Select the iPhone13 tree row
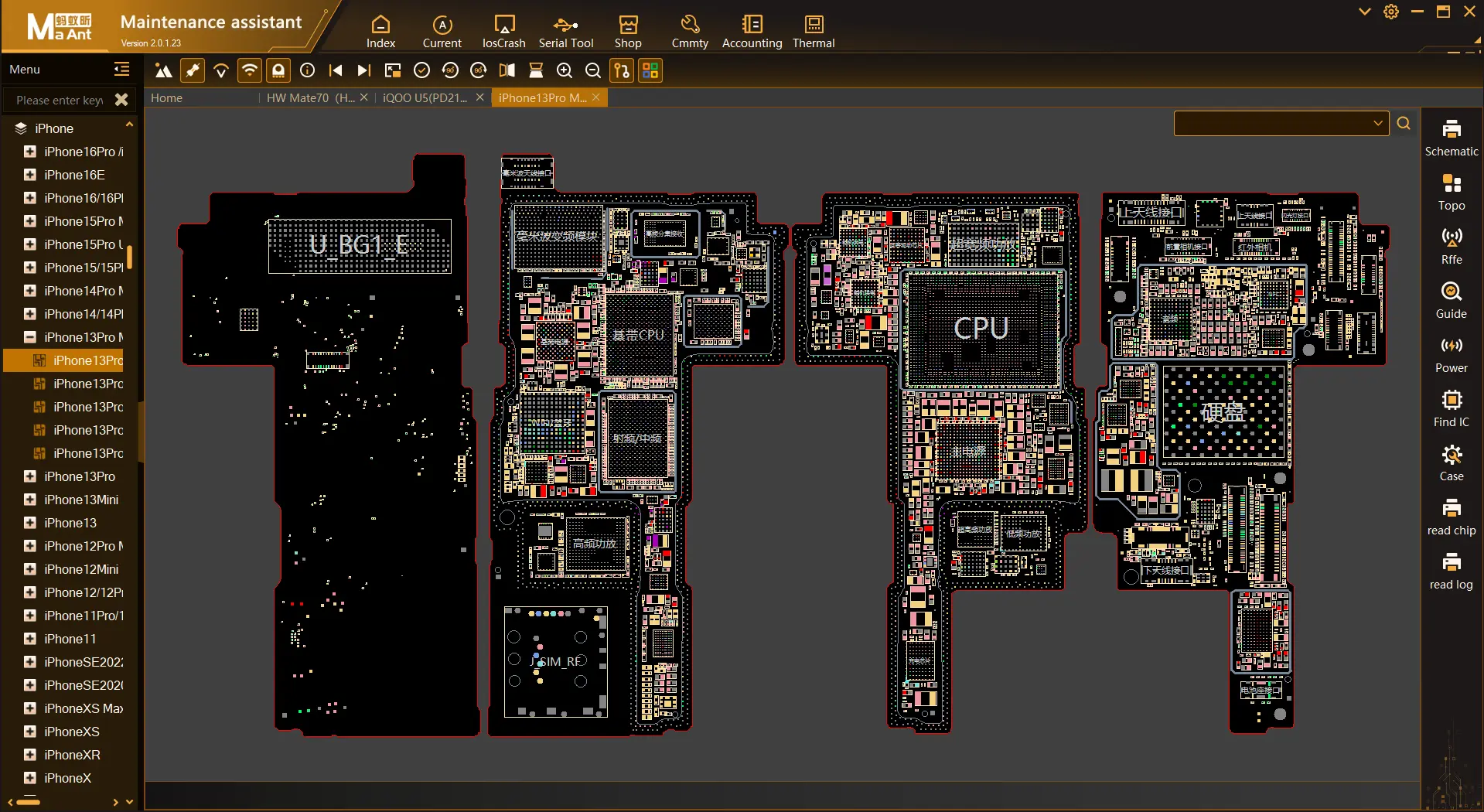The image size is (1484, 812). pos(70,523)
